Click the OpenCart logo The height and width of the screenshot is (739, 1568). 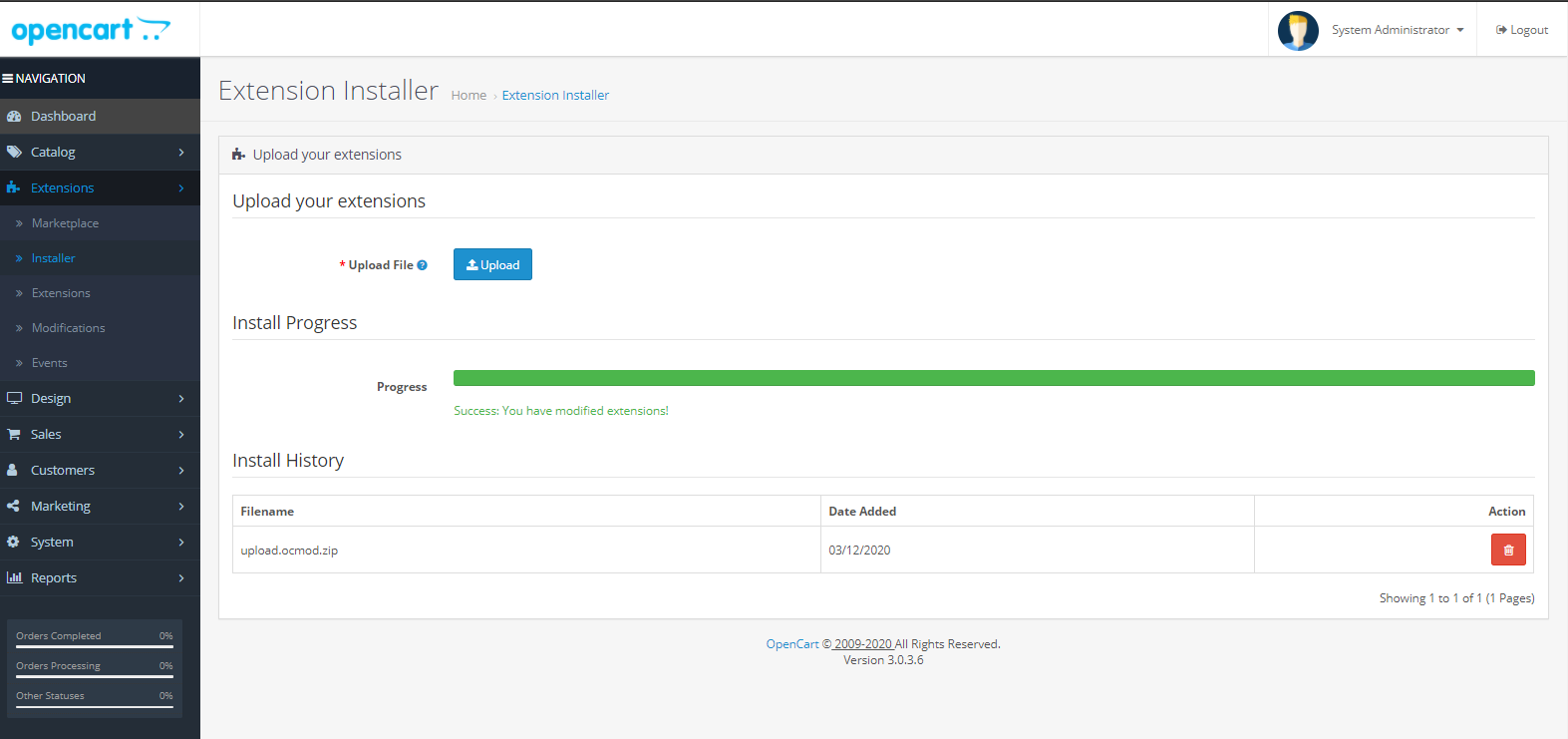pos(91,30)
